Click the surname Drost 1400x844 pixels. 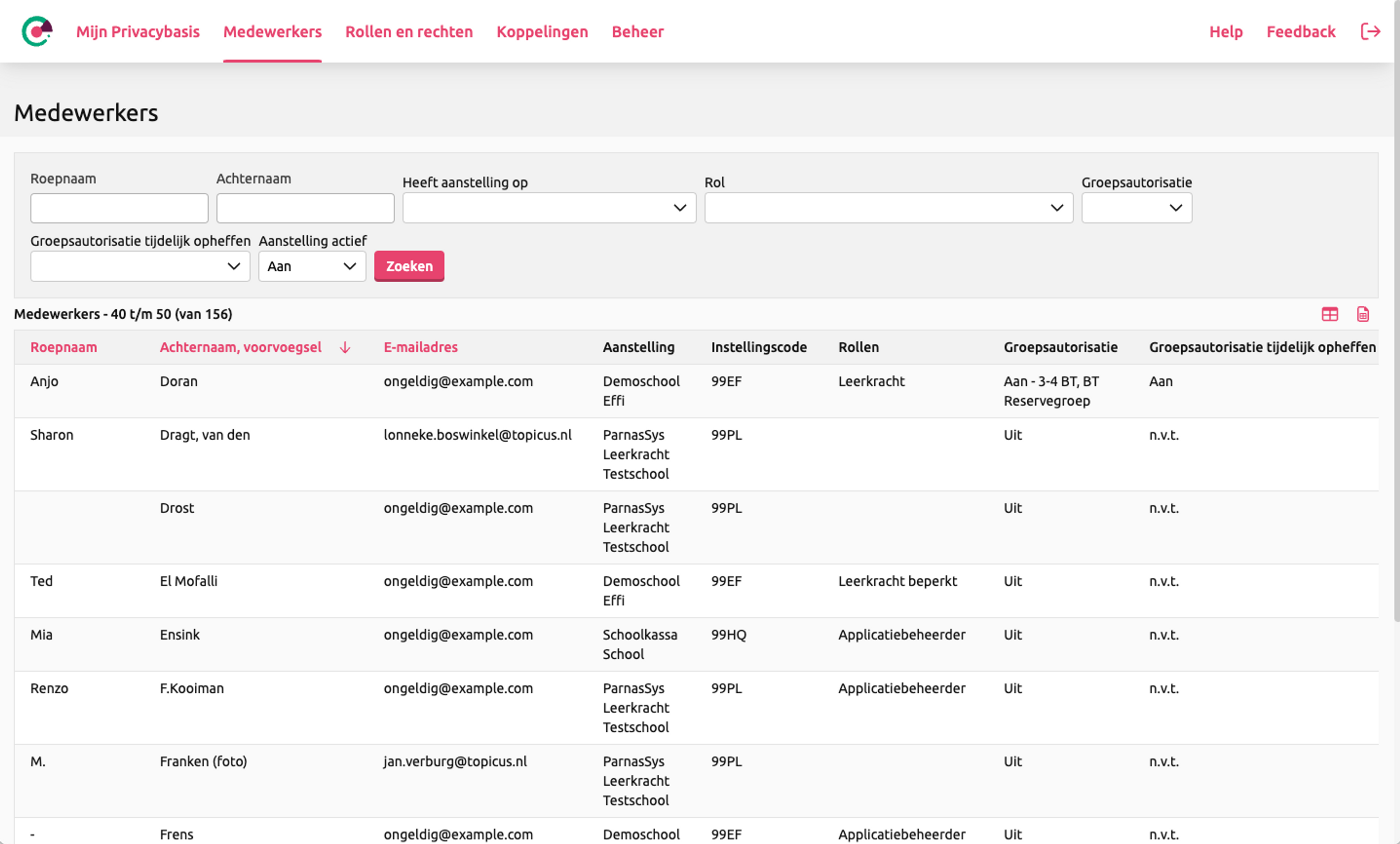pos(177,508)
